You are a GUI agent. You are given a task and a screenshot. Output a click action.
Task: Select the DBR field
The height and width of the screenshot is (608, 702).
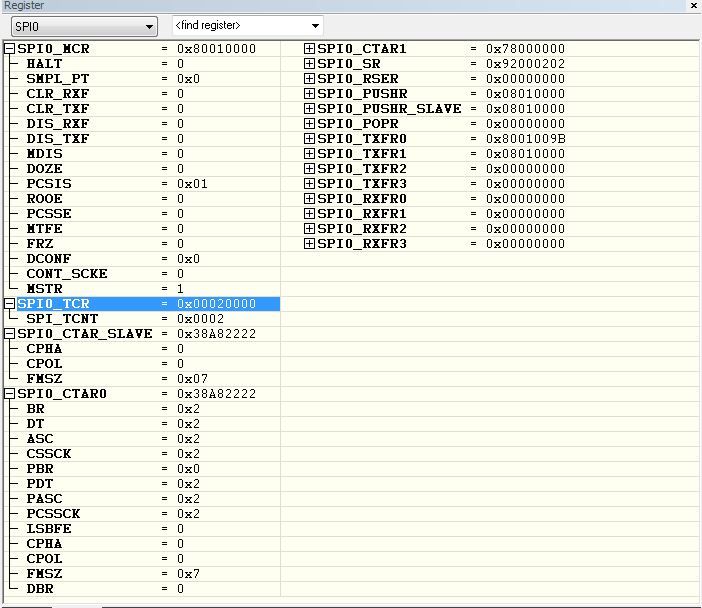point(40,589)
